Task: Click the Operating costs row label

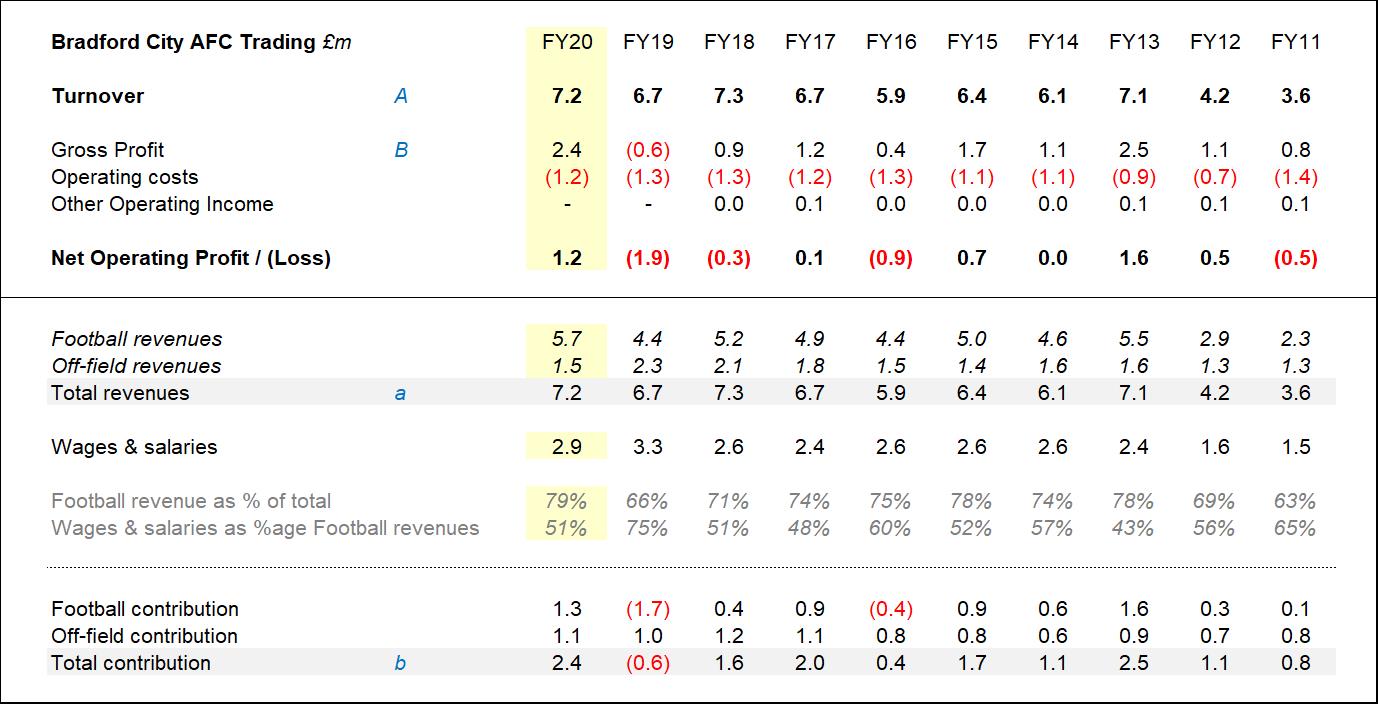Action: [125, 177]
